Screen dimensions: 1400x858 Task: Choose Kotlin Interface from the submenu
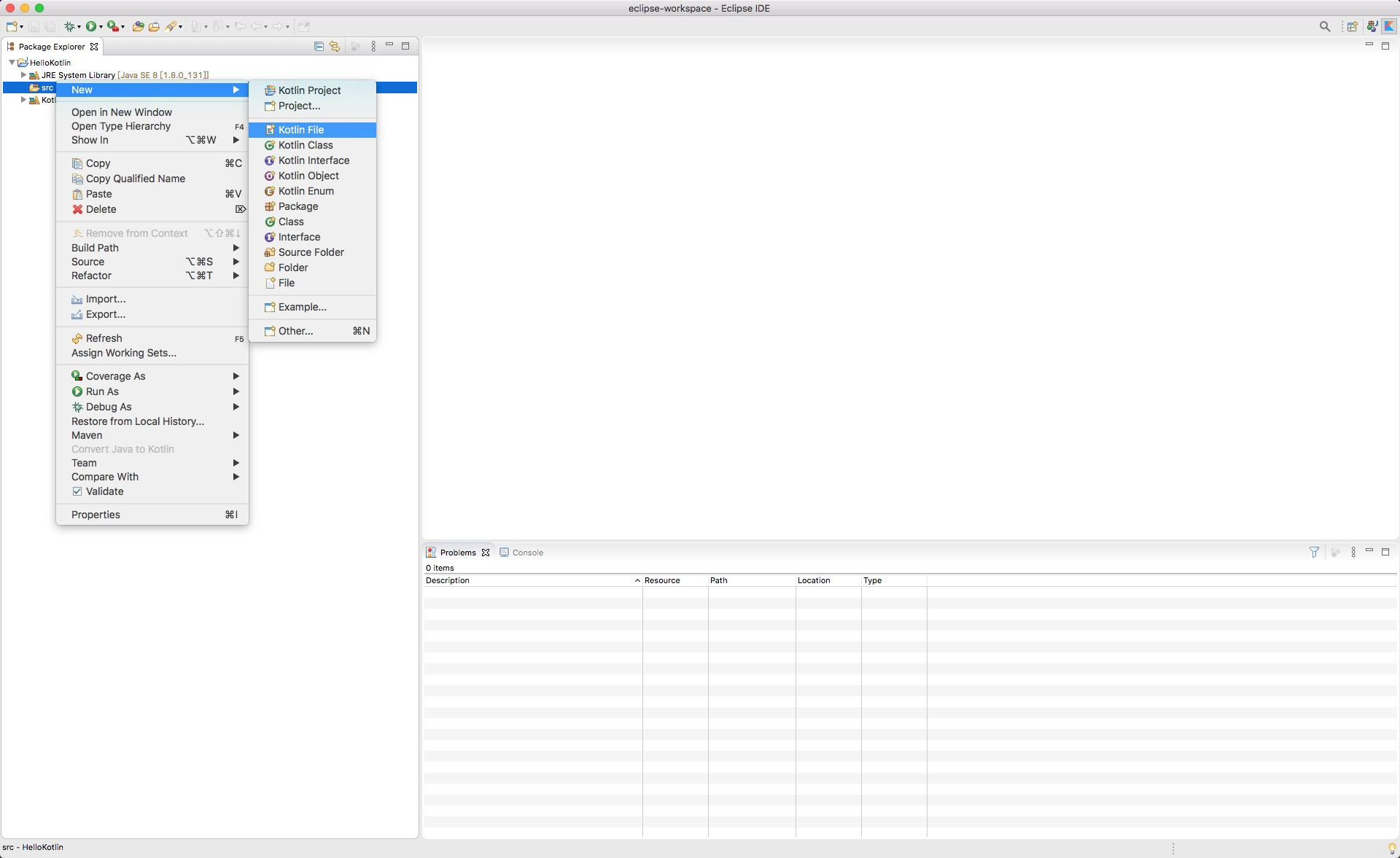tap(312, 160)
